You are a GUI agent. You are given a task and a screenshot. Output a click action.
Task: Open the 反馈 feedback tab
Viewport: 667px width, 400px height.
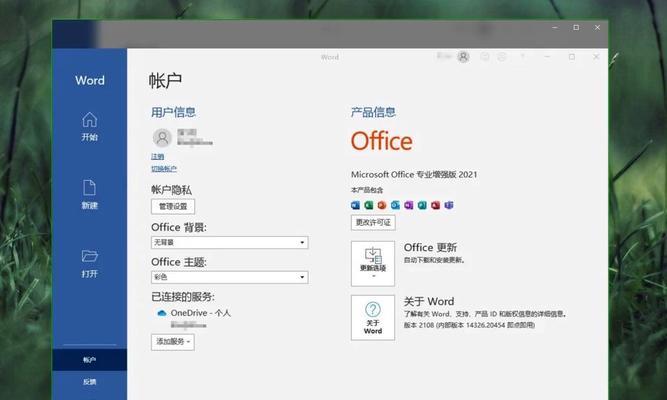tap(90, 382)
